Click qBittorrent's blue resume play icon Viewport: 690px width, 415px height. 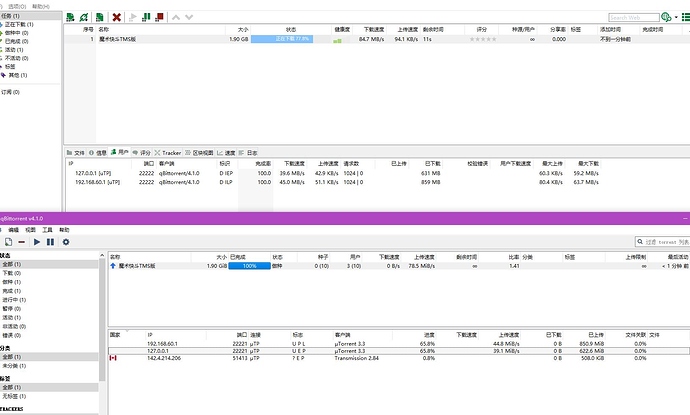pyautogui.click(x=37, y=242)
